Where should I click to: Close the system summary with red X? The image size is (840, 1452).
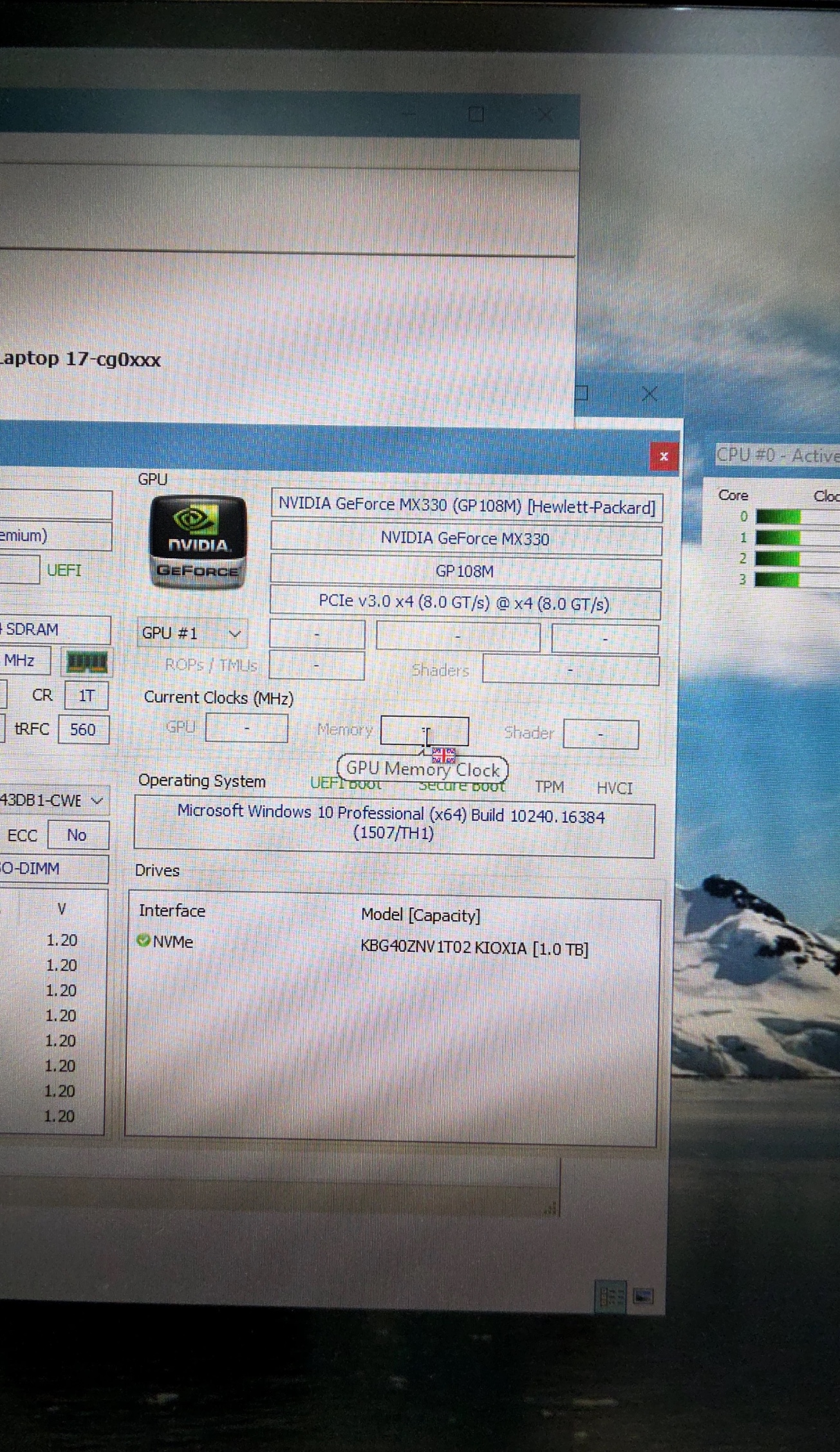(x=664, y=457)
